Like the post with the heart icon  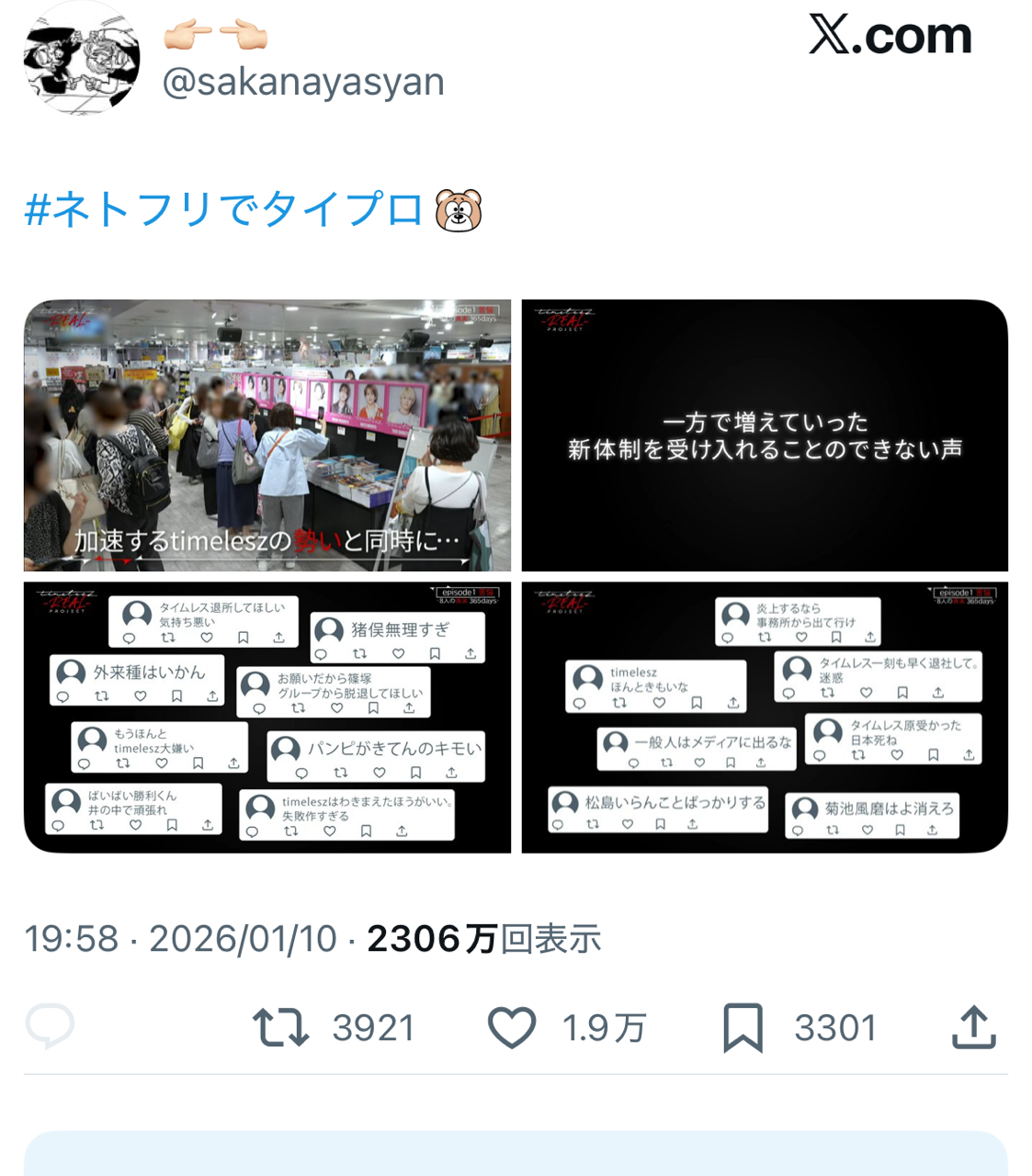pyautogui.click(x=512, y=1027)
